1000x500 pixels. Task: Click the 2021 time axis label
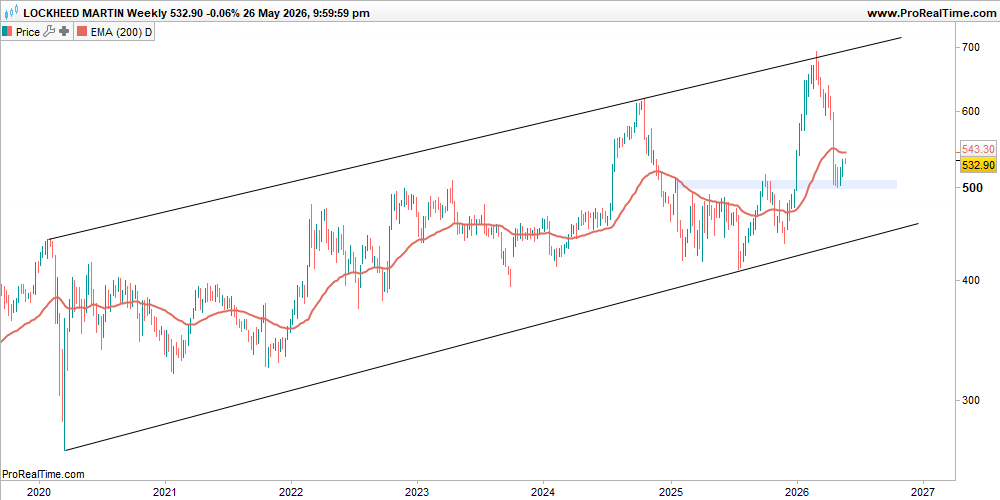[166, 492]
